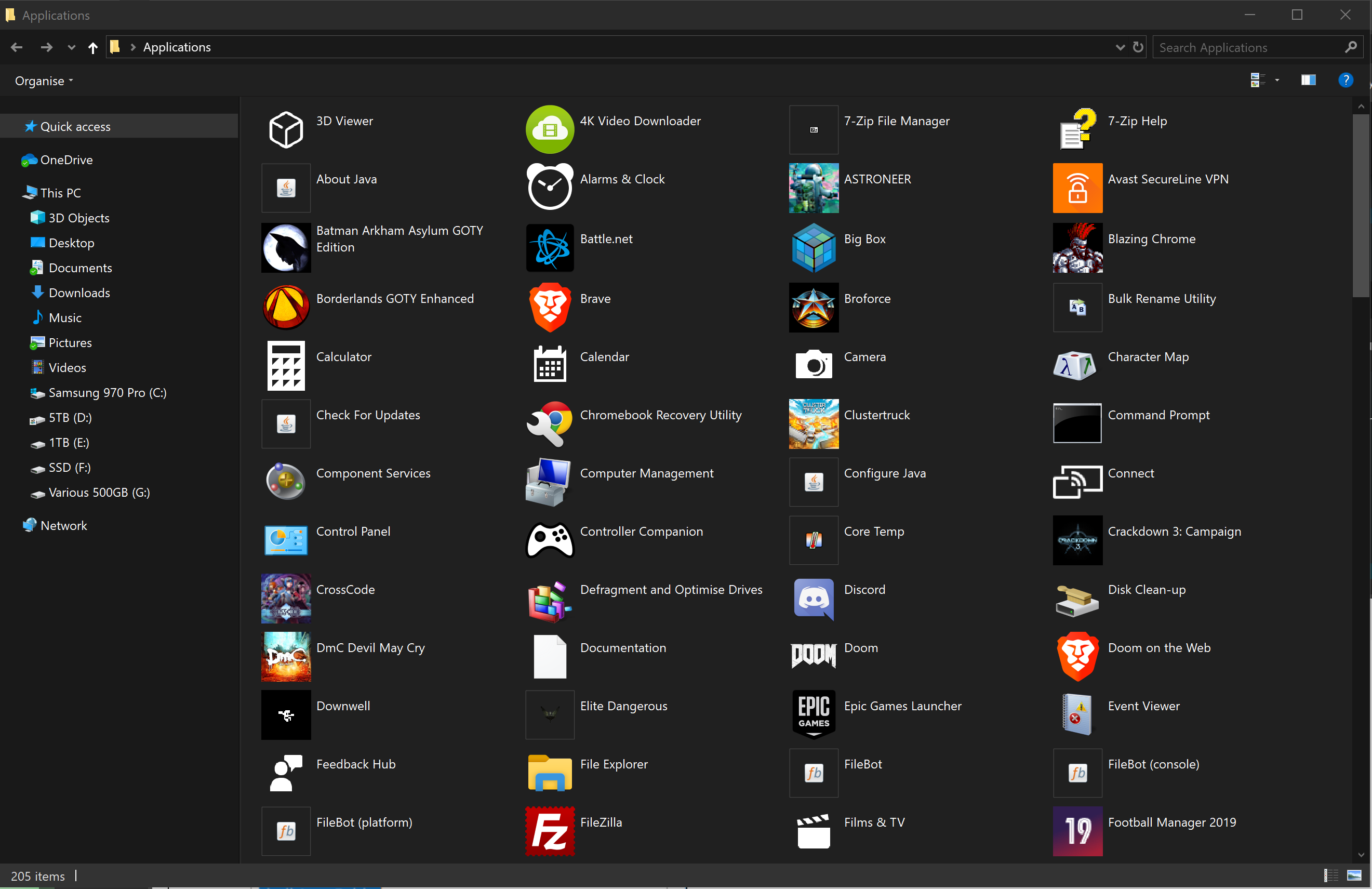Image resolution: width=1372 pixels, height=889 pixels.
Task: Click the navigation history dropdown arrow
Action: (x=70, y=47)
